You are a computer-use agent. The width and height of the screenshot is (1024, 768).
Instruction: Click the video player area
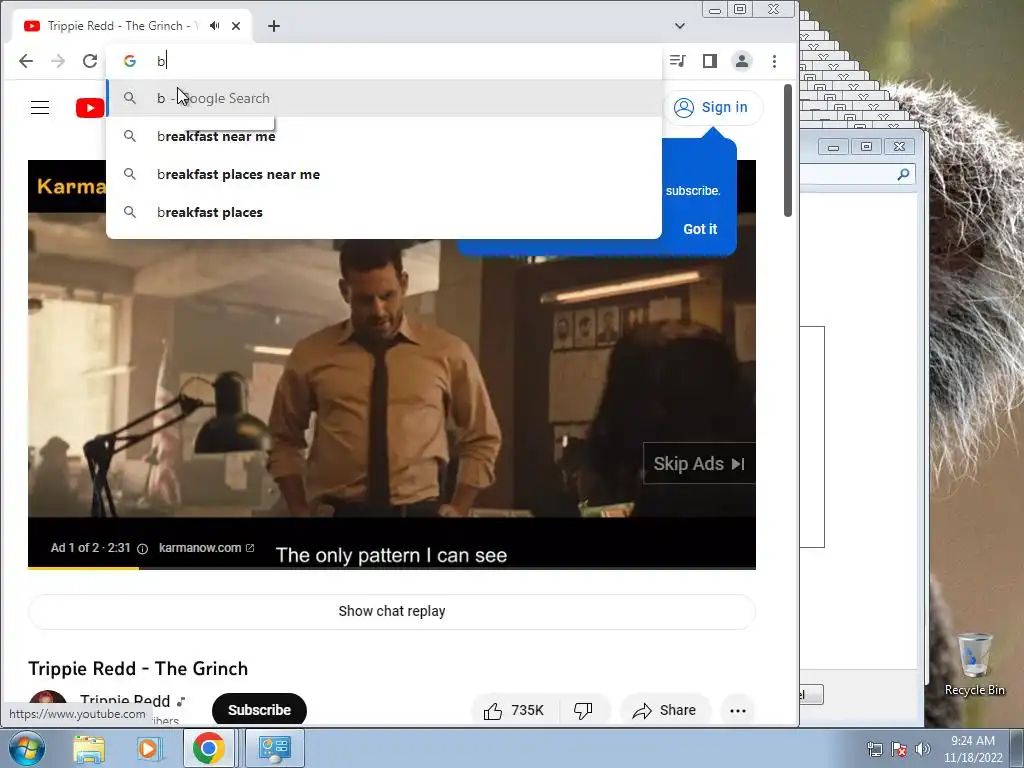[392, 364]
